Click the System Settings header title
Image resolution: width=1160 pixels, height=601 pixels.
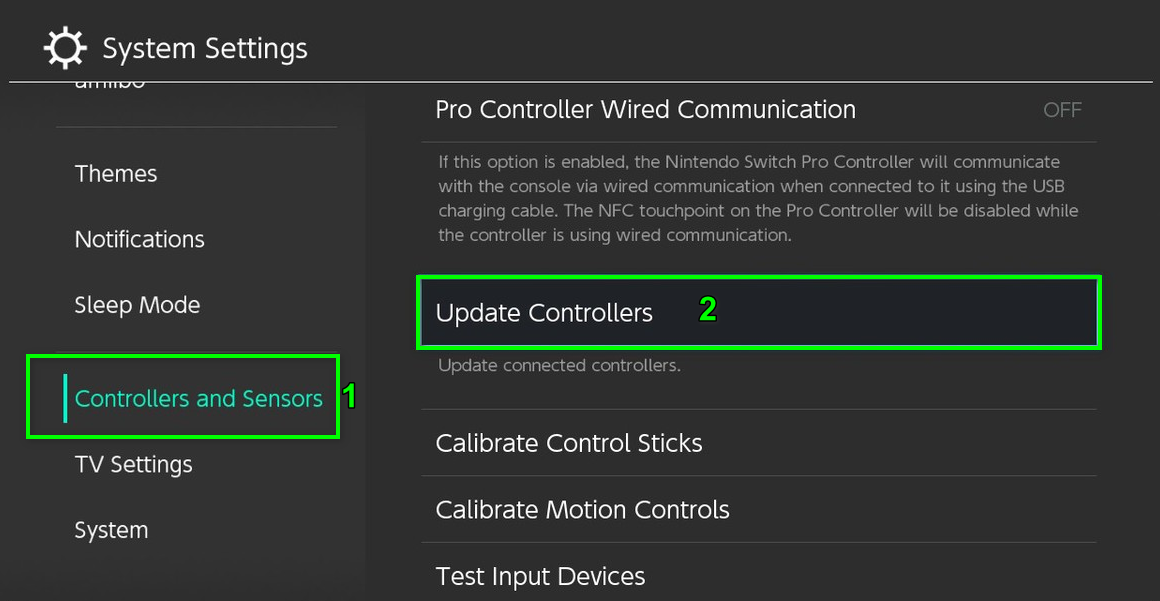tap(205, 48)
